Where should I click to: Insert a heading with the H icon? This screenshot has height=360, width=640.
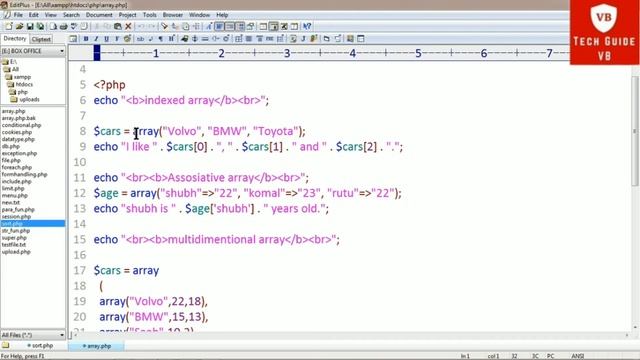coord(171,39)
